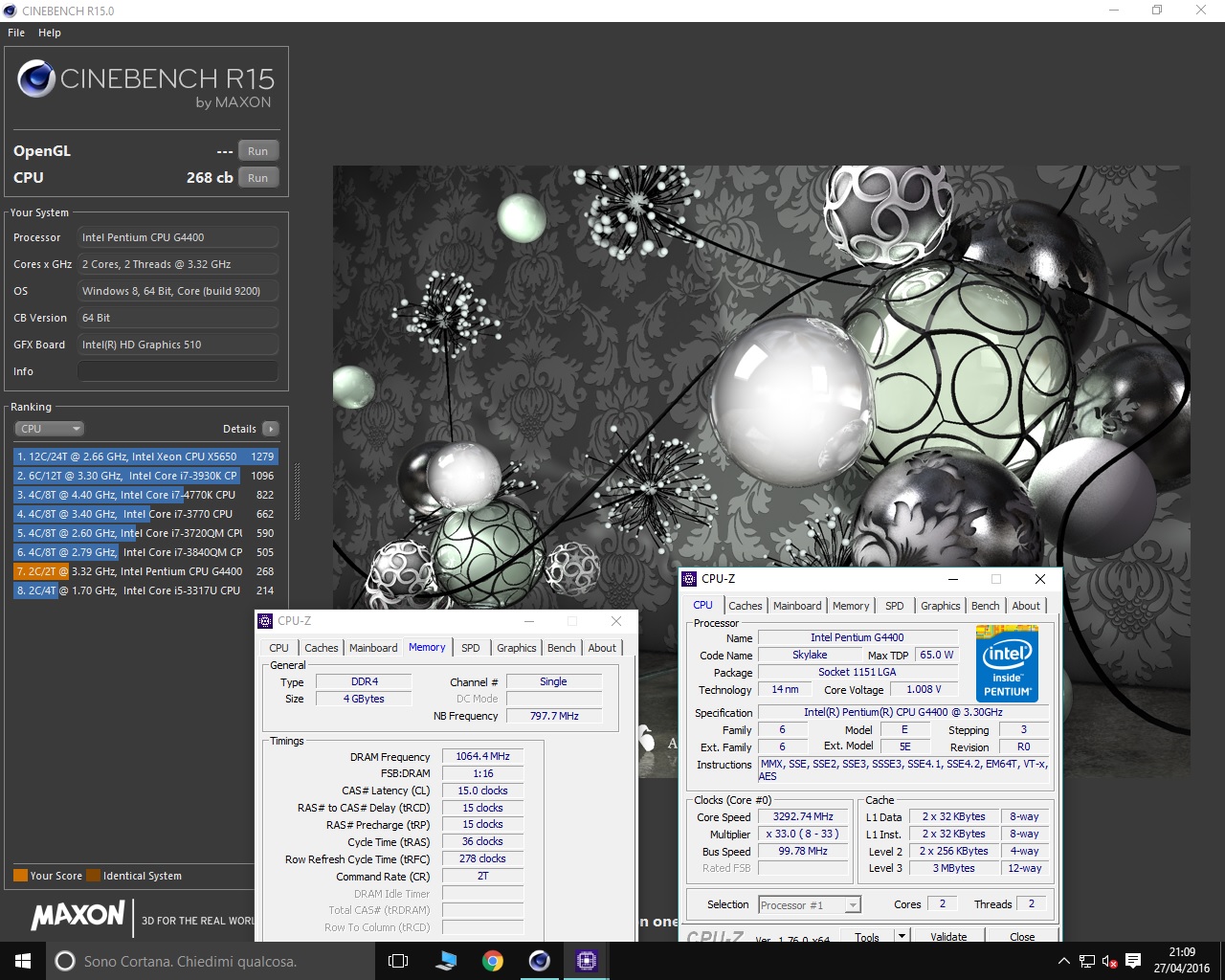Select Graphics tab in memory CPU-Z window

tap(517, 648)
